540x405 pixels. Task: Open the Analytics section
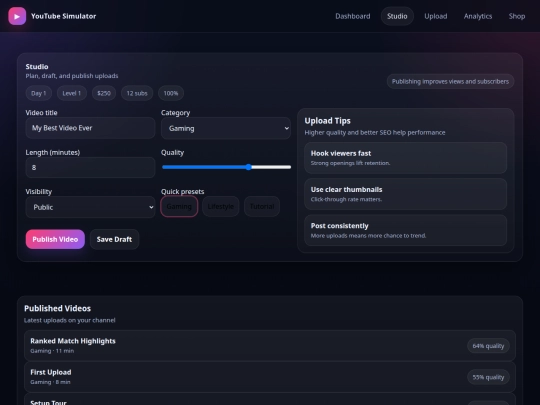click(478, 16)
